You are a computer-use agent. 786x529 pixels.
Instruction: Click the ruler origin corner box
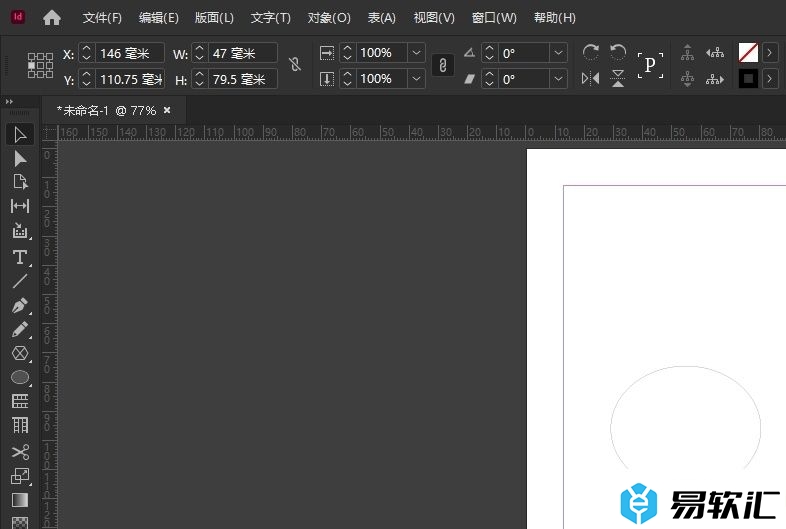click(x=50, y=133)
